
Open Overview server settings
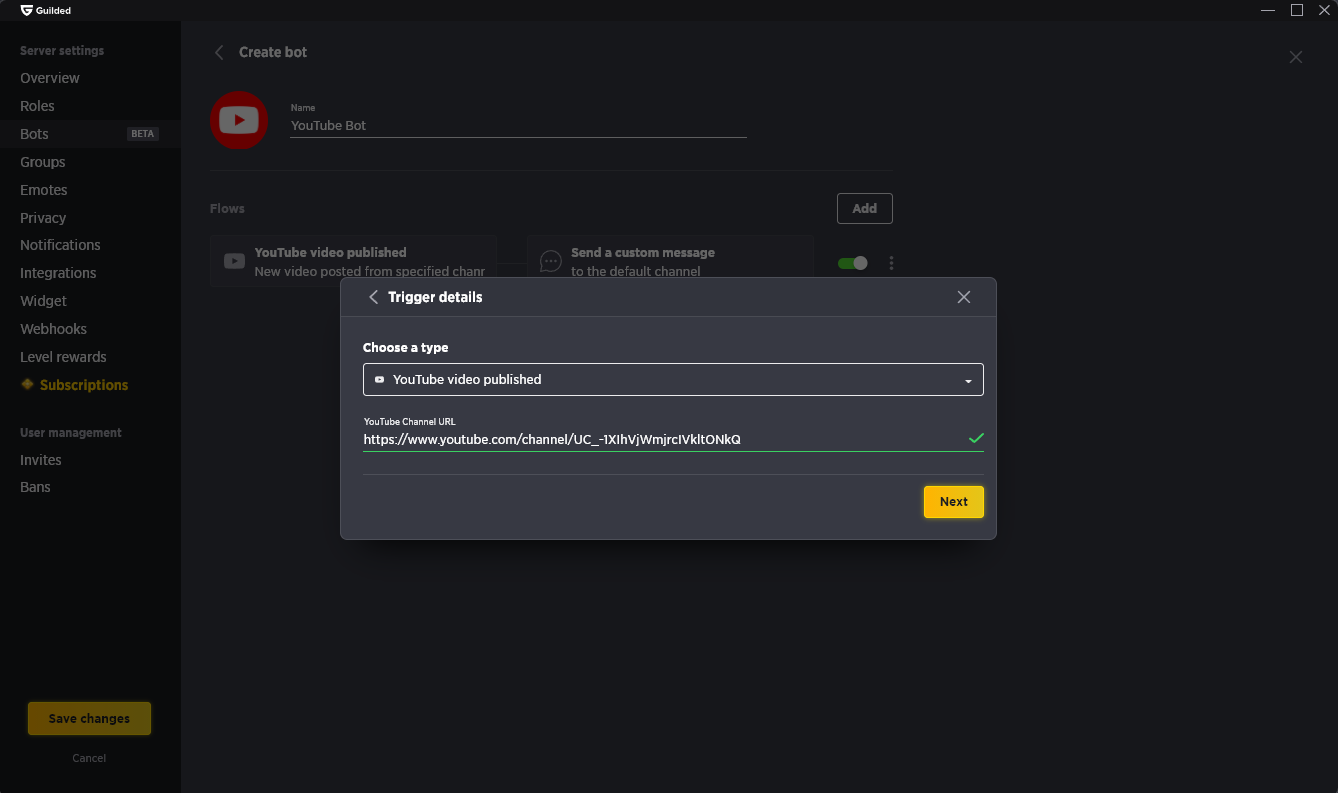50,78
